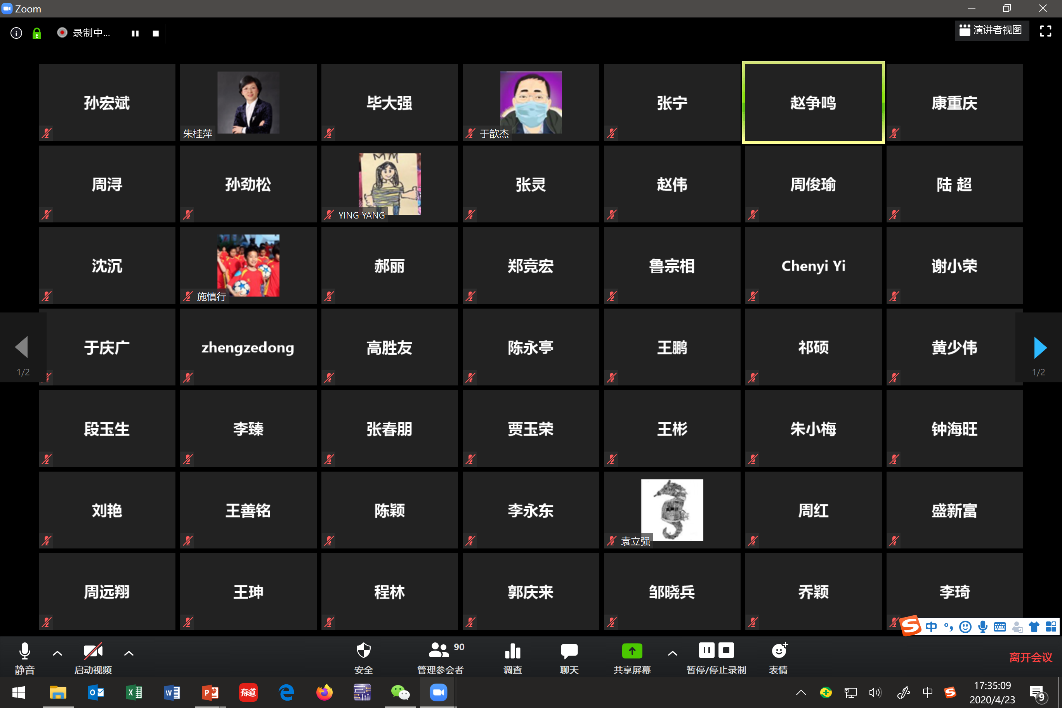Pause recording using top-left pause button
This screenshot has height=708, width=1062.
[135, 33]
